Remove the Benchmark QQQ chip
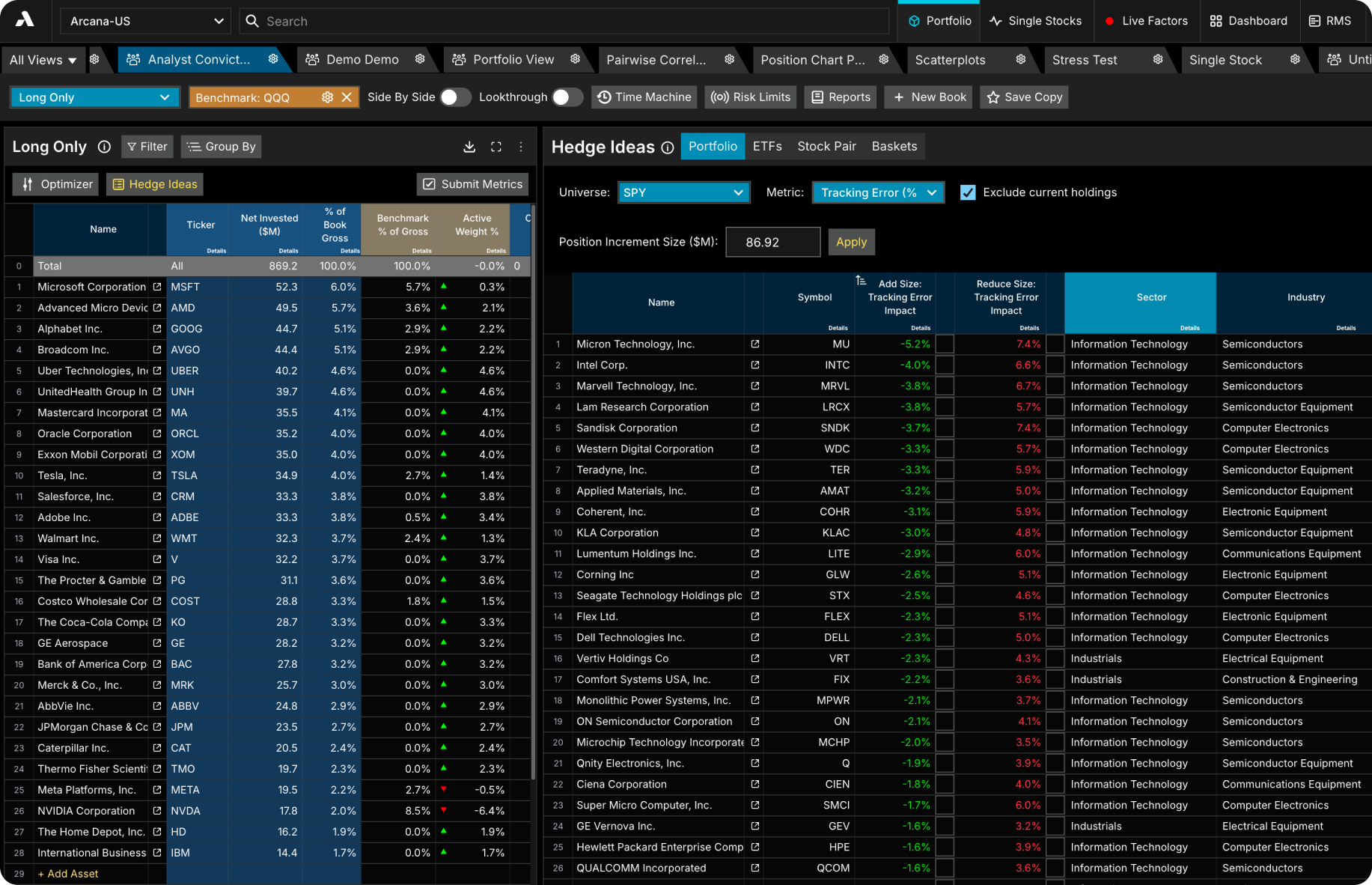The image size is (1372, 885). [347, 97]
